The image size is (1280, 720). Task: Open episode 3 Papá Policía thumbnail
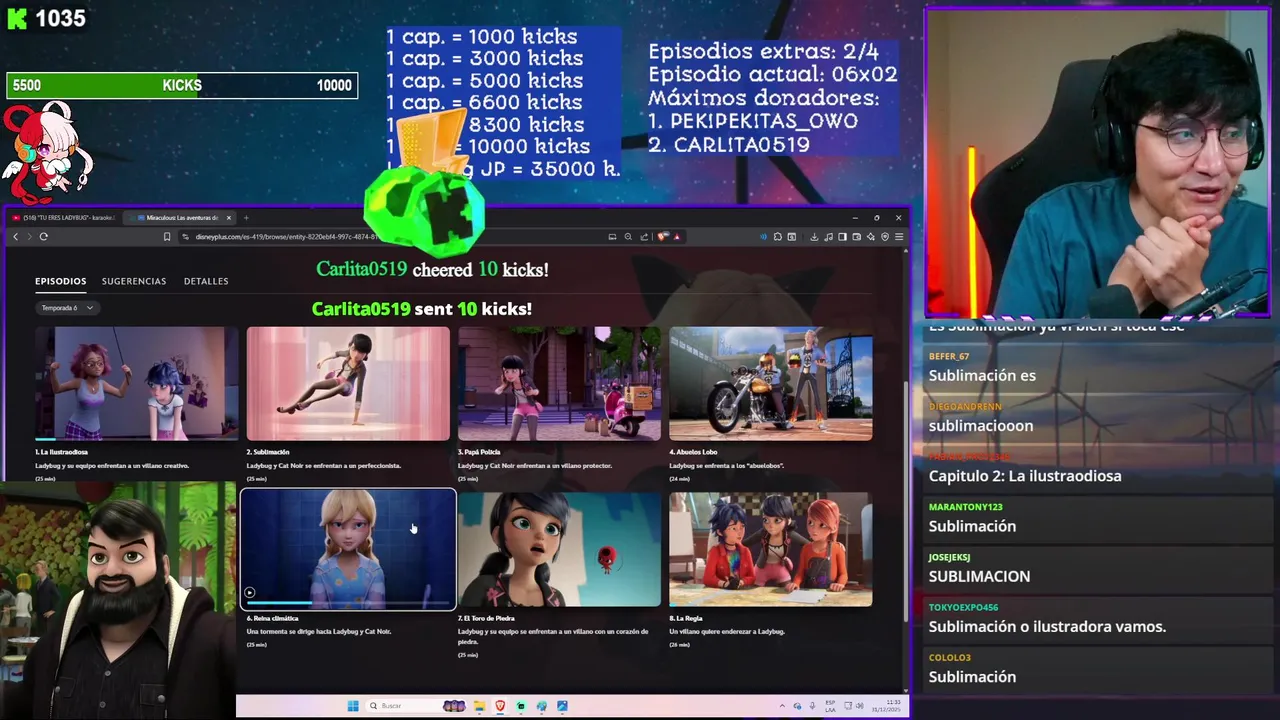pyautogui.click(x=559, y=383)
